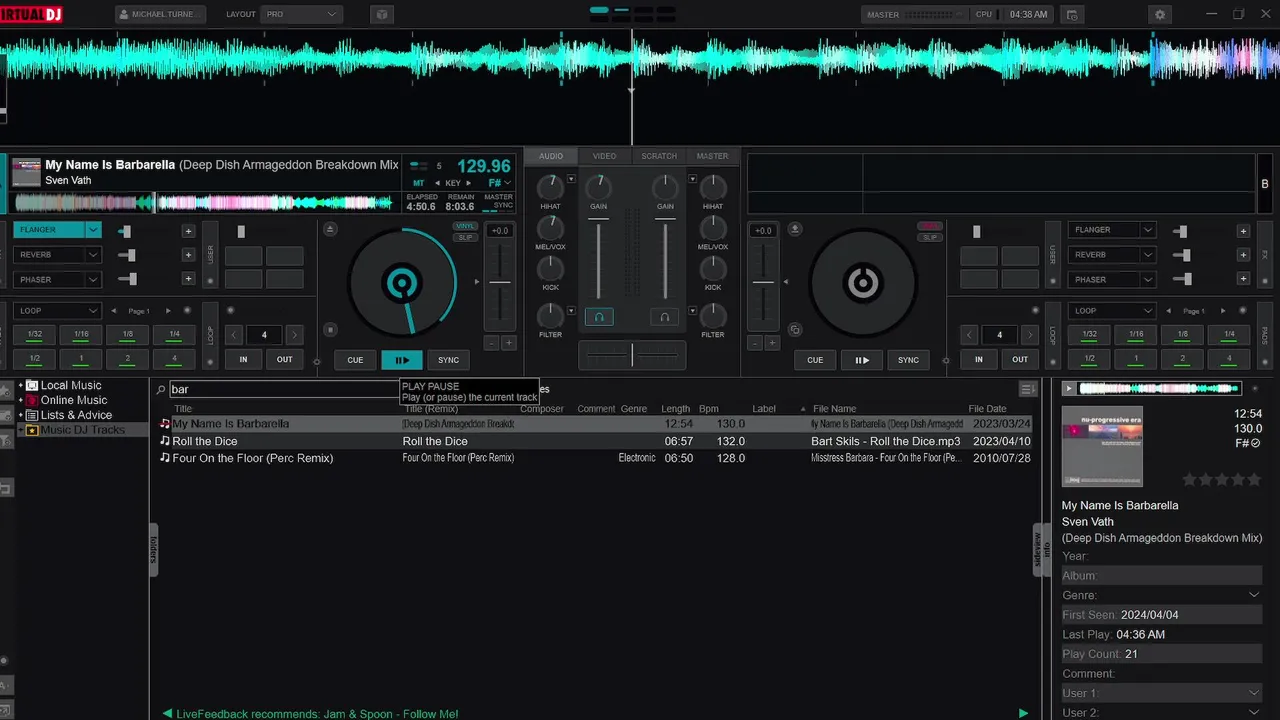The width and height of the screenshot is (1280, 720).
Task: Click the pitch minus button on left deck
Action: coord(491,343)
